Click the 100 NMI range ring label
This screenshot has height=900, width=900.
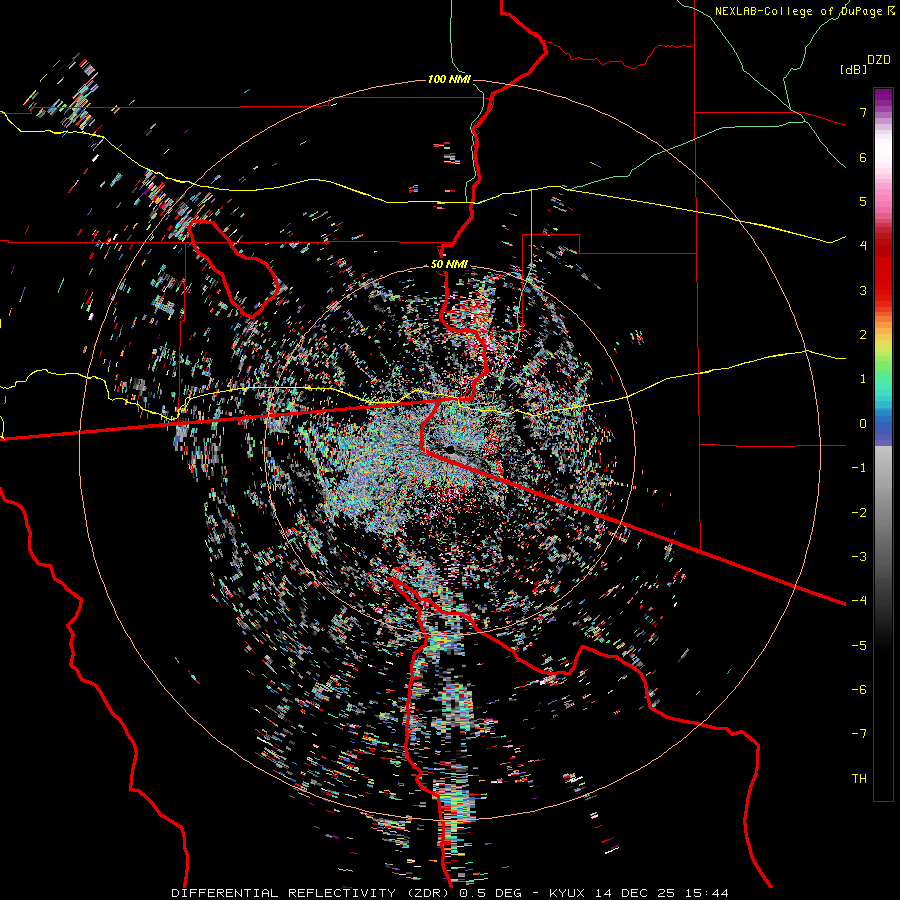coord(449,79)
